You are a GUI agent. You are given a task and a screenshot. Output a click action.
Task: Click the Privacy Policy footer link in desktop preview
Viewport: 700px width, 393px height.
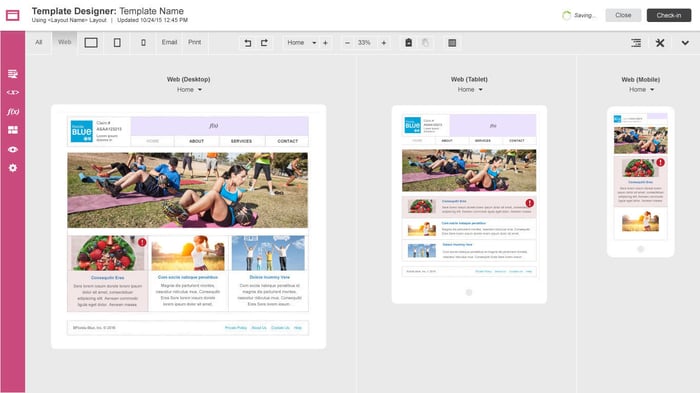(236, 328)
